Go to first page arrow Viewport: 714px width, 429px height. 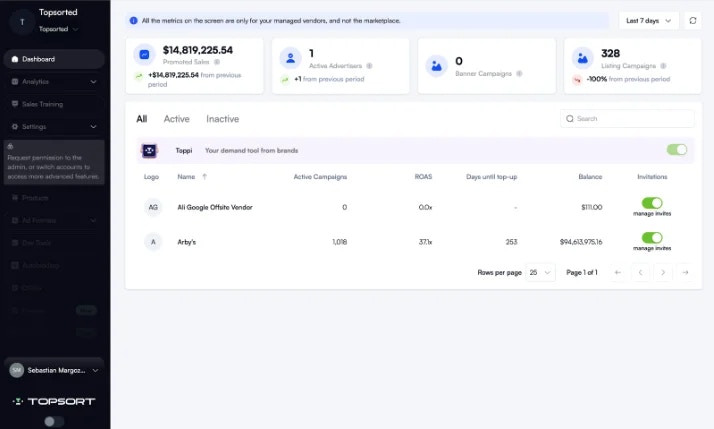pyautogui.click(x=617, y=272)
